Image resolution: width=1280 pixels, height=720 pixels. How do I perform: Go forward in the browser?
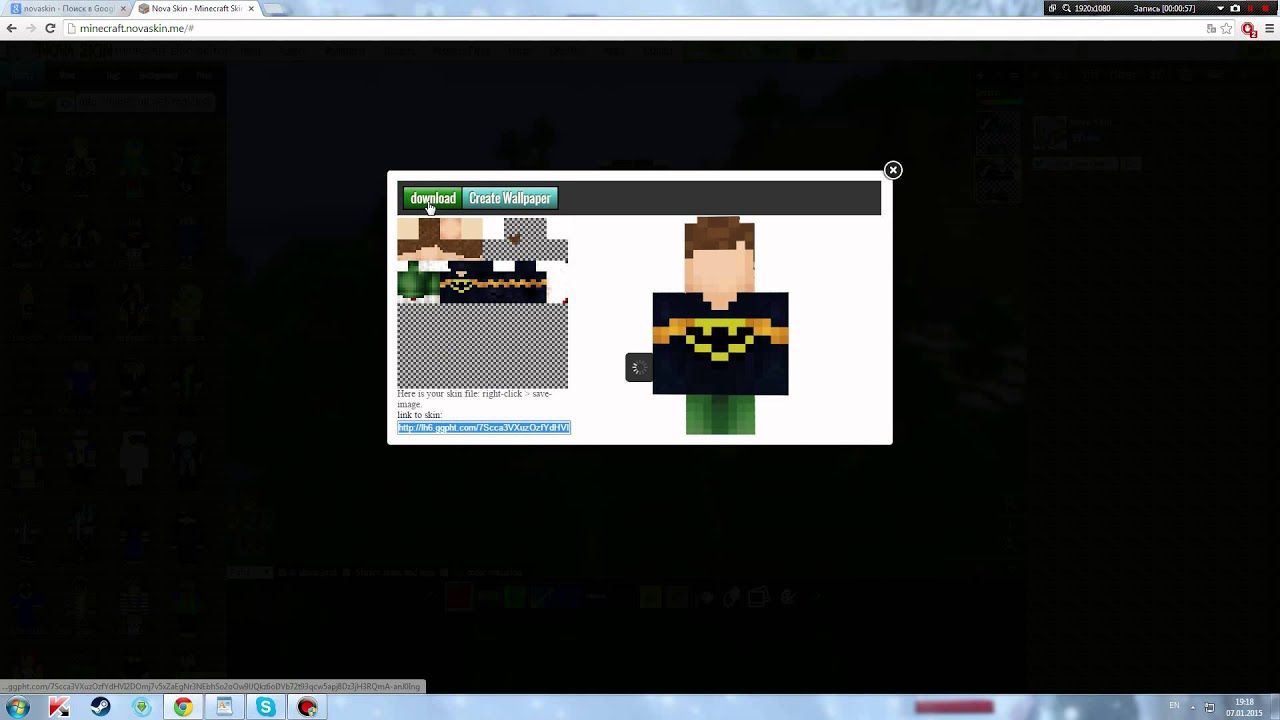tap(31, 28)
